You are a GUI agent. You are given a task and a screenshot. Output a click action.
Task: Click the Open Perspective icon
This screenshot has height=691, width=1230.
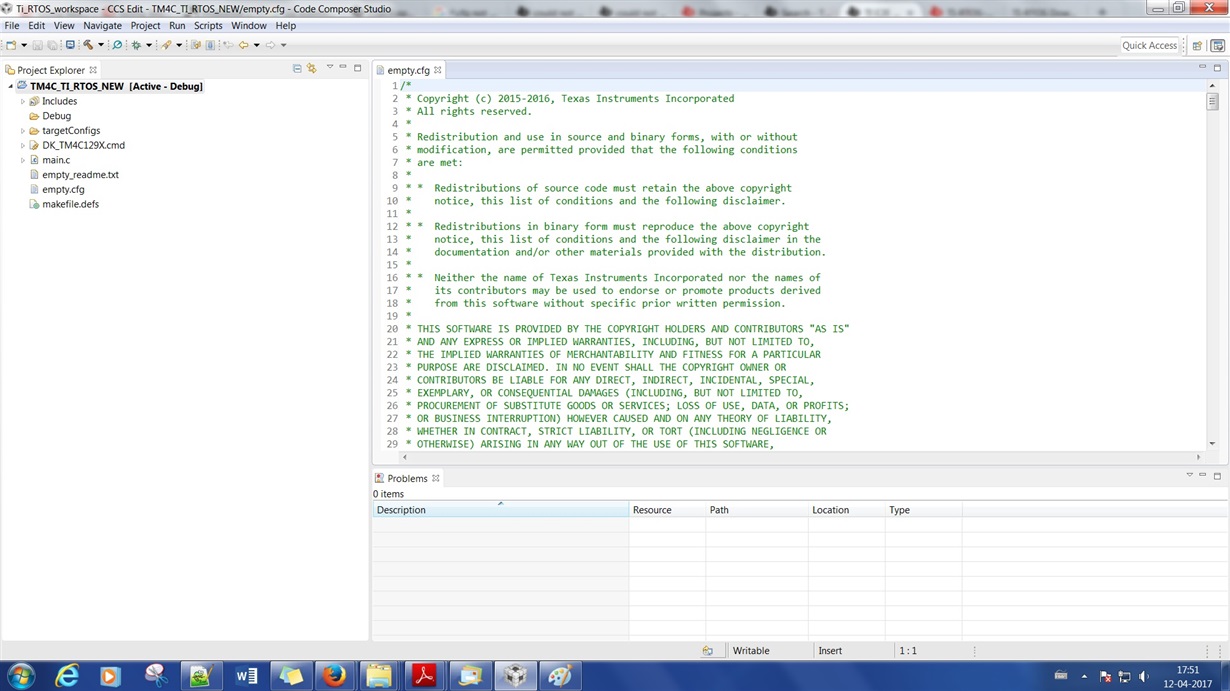point(1197,45)
